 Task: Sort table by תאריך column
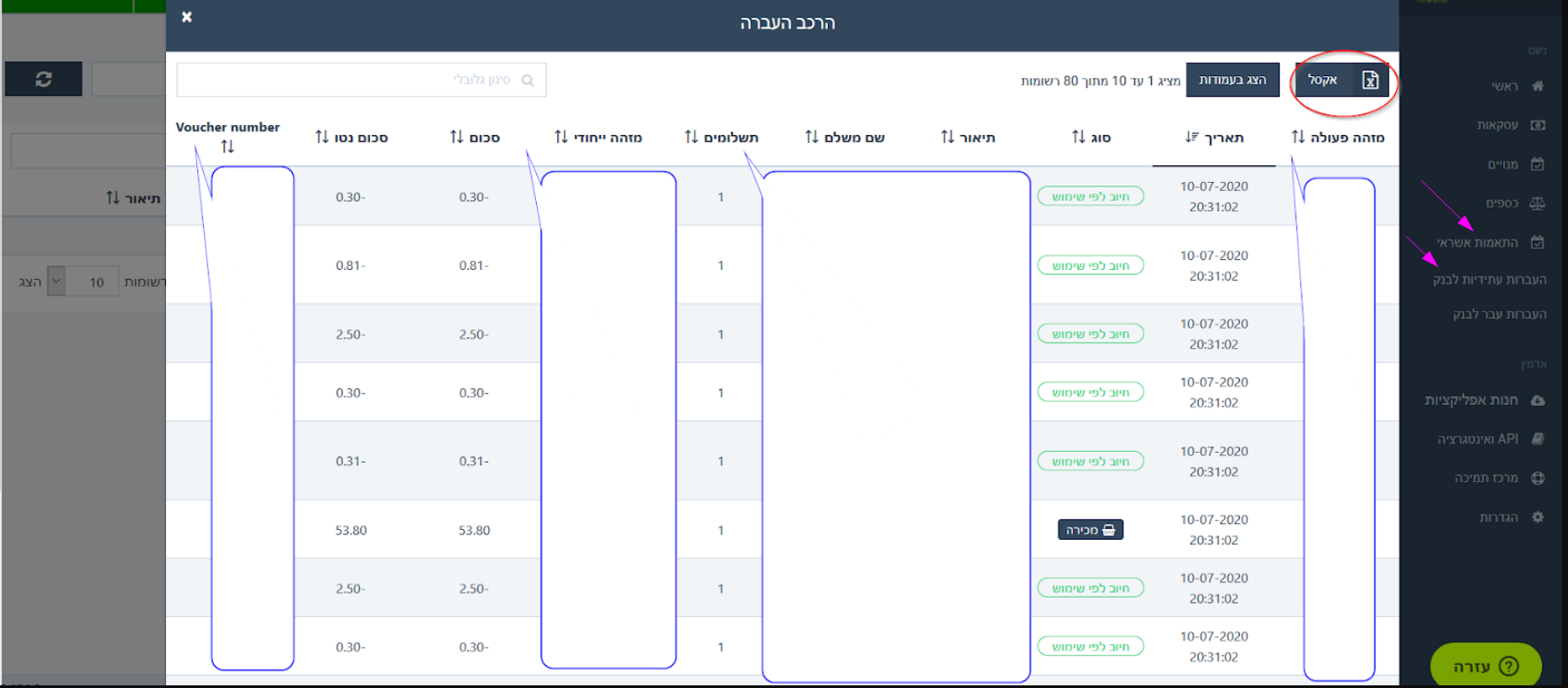click(1214, 137)
